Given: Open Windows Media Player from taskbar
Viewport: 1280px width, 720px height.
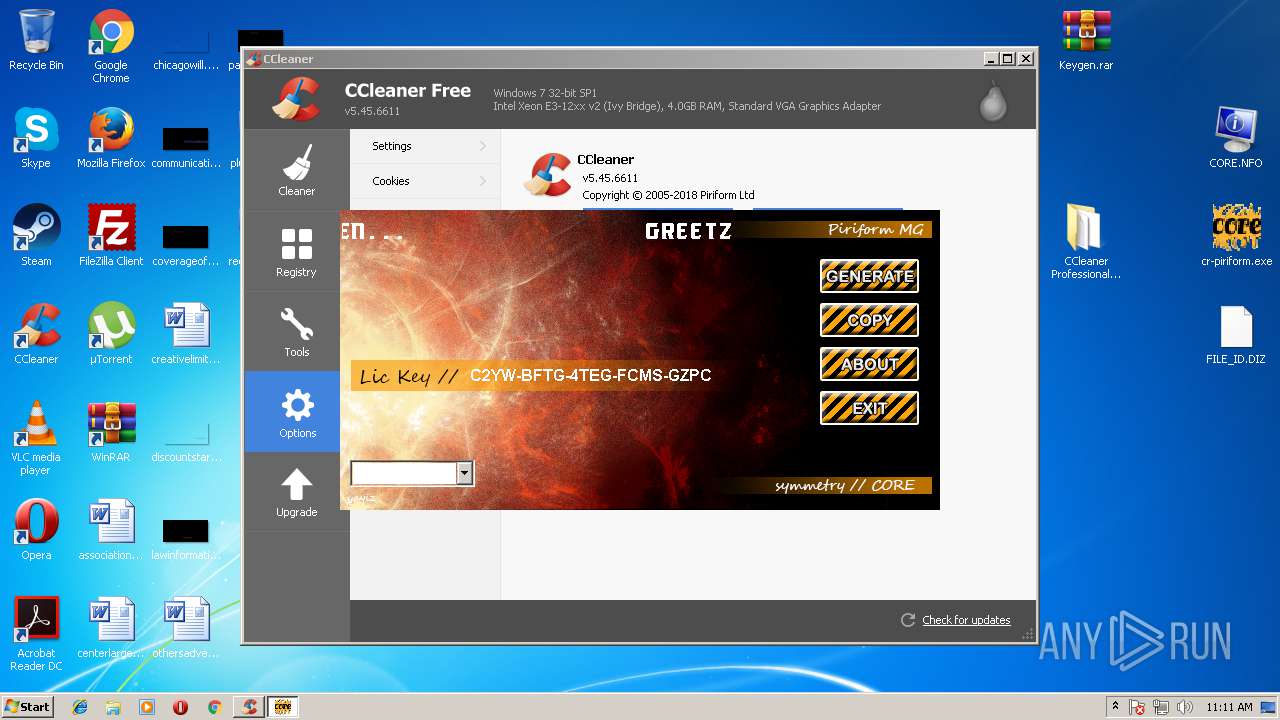Looking at the screenshot, I should (147, 707).
